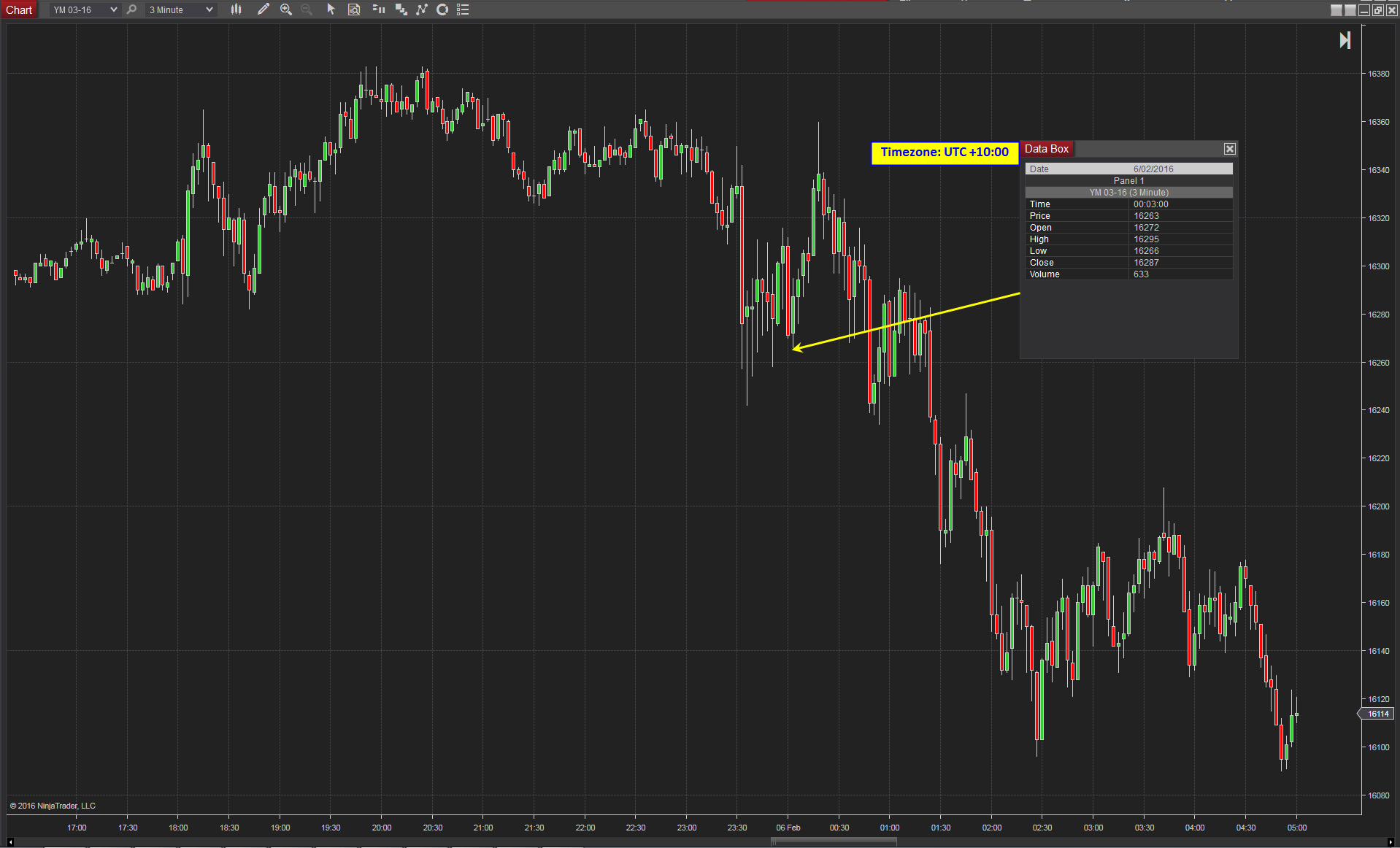
Task: Click the 16114 current price marker
Action: (x=1376, y=714)
